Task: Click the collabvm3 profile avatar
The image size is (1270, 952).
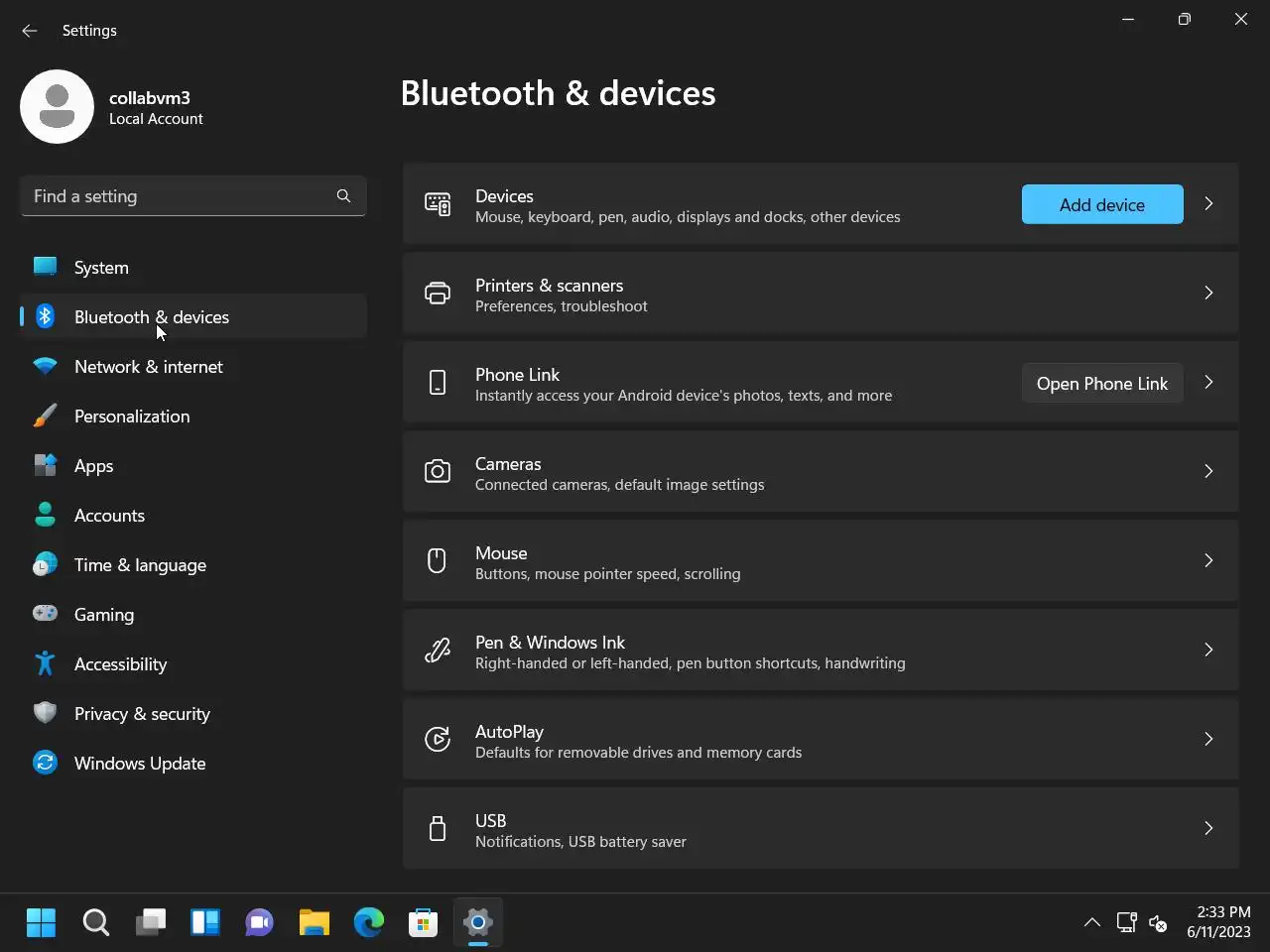Action: [x=58, y=106]
